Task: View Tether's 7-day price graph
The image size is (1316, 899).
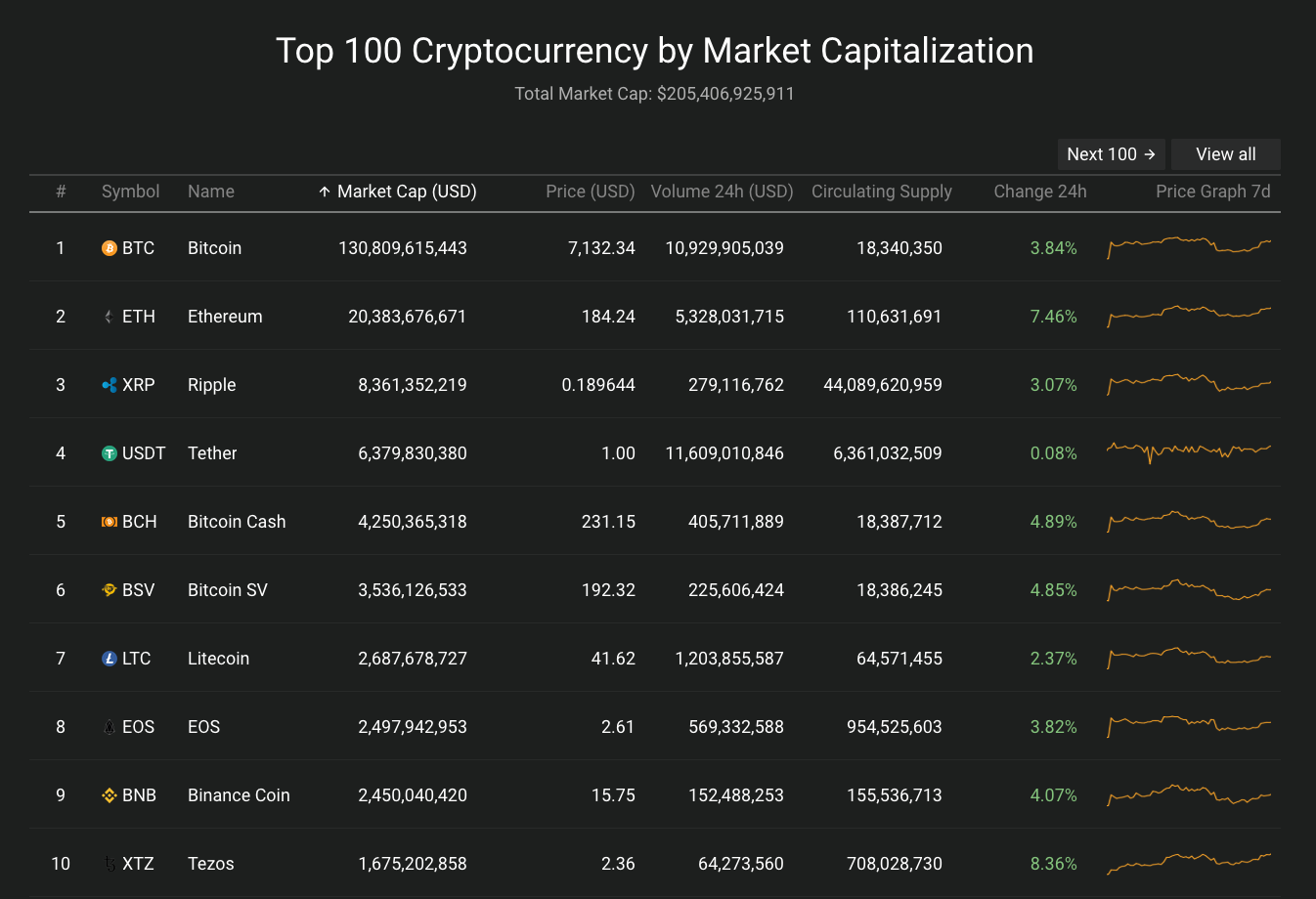Action: click(1189, 452)
